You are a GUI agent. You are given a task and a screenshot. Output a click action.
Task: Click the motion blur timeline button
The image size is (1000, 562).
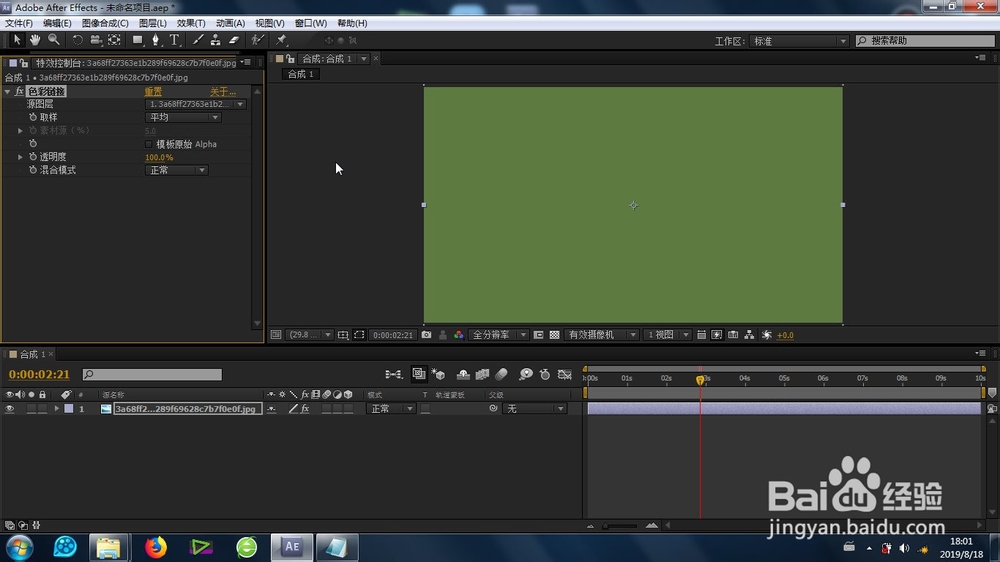click(501, 374)
